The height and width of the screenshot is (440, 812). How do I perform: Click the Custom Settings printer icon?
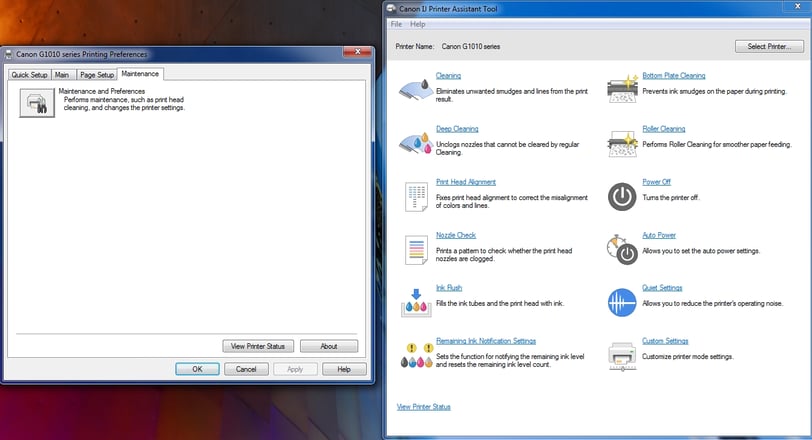coord(622,356)
